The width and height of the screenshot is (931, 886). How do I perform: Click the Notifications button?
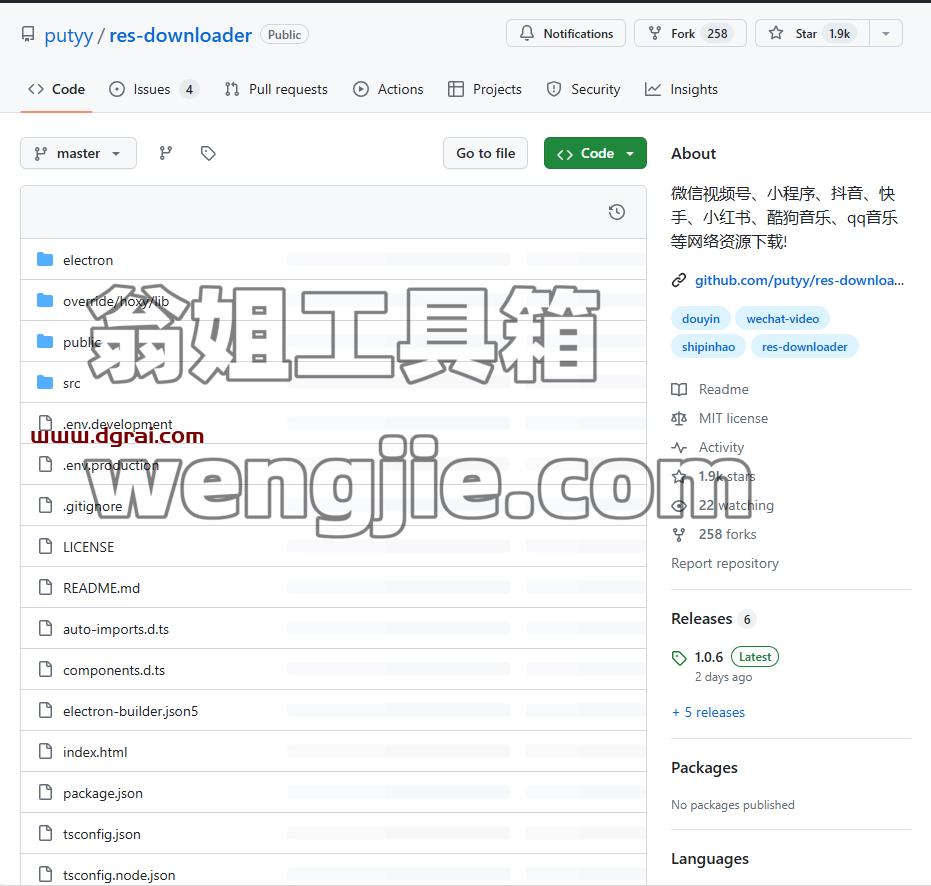point(566,33)
